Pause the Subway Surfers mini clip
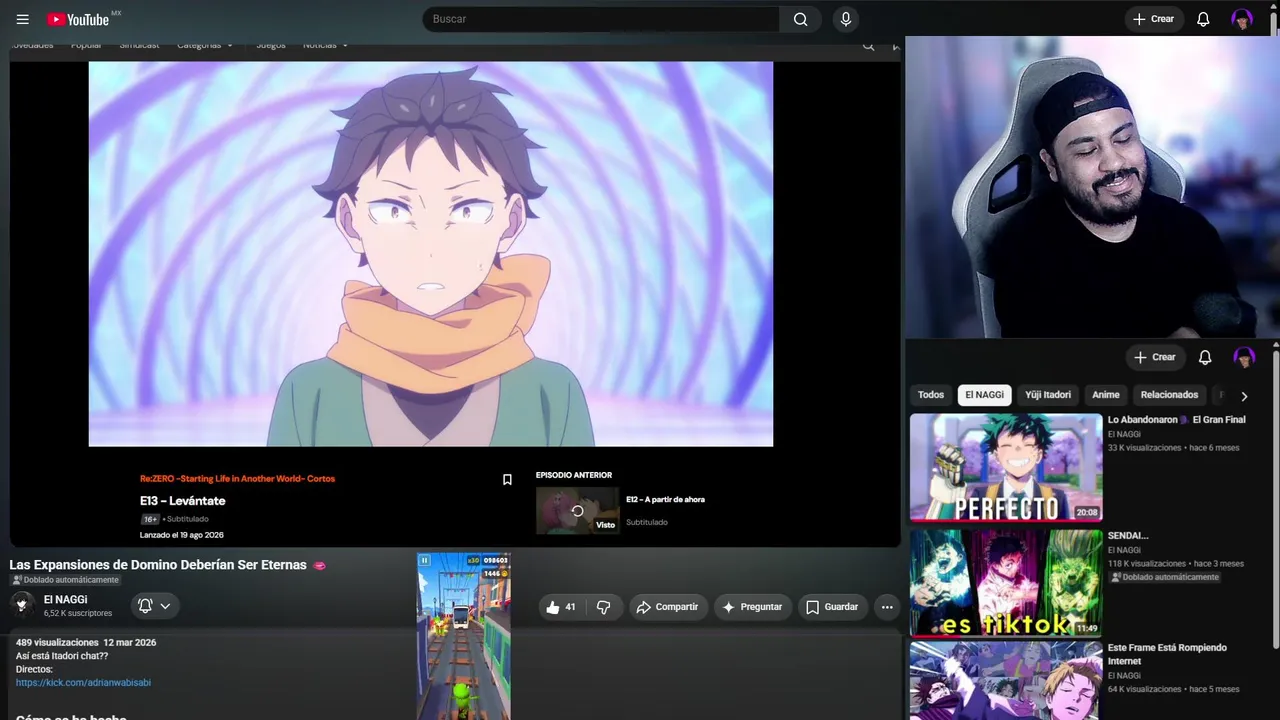Image resolution: width=1280 pixels, height=720 pixels. [x=424, y=561]
